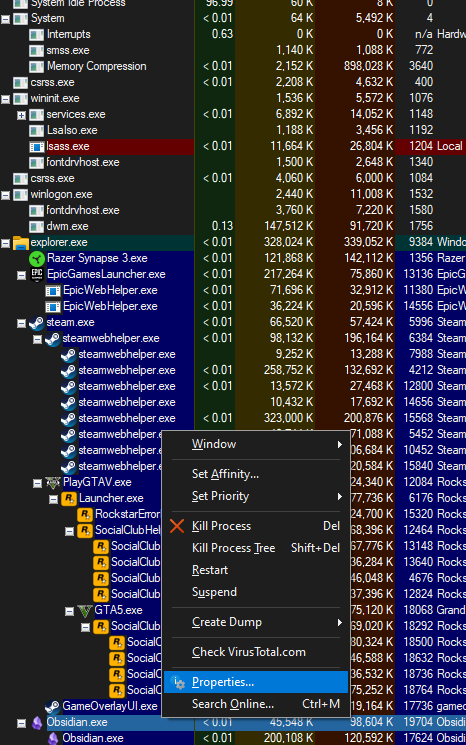The image size is (466, 745).
Task: Choose Restart from the context menu
Action: 257,570
